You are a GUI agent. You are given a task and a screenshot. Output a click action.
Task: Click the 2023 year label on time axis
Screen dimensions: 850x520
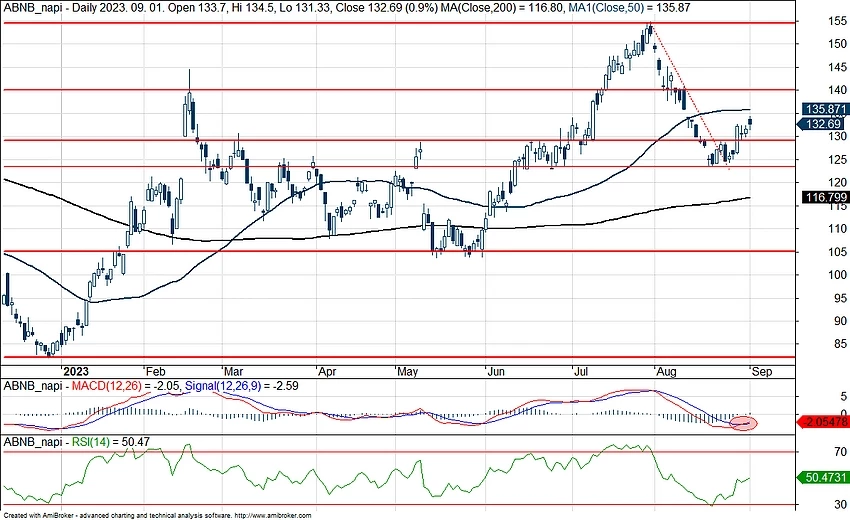tap(75, 372)
